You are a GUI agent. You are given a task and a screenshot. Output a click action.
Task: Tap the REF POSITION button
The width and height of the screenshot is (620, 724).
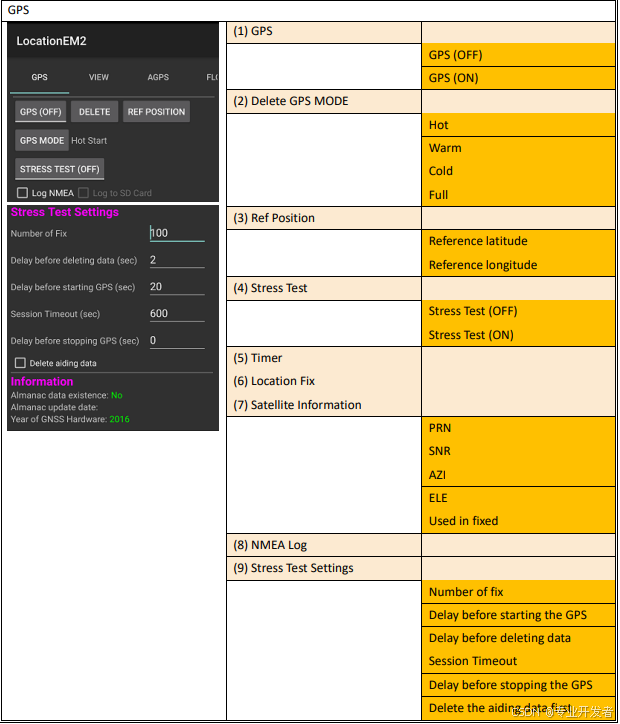tap(157, 112)
